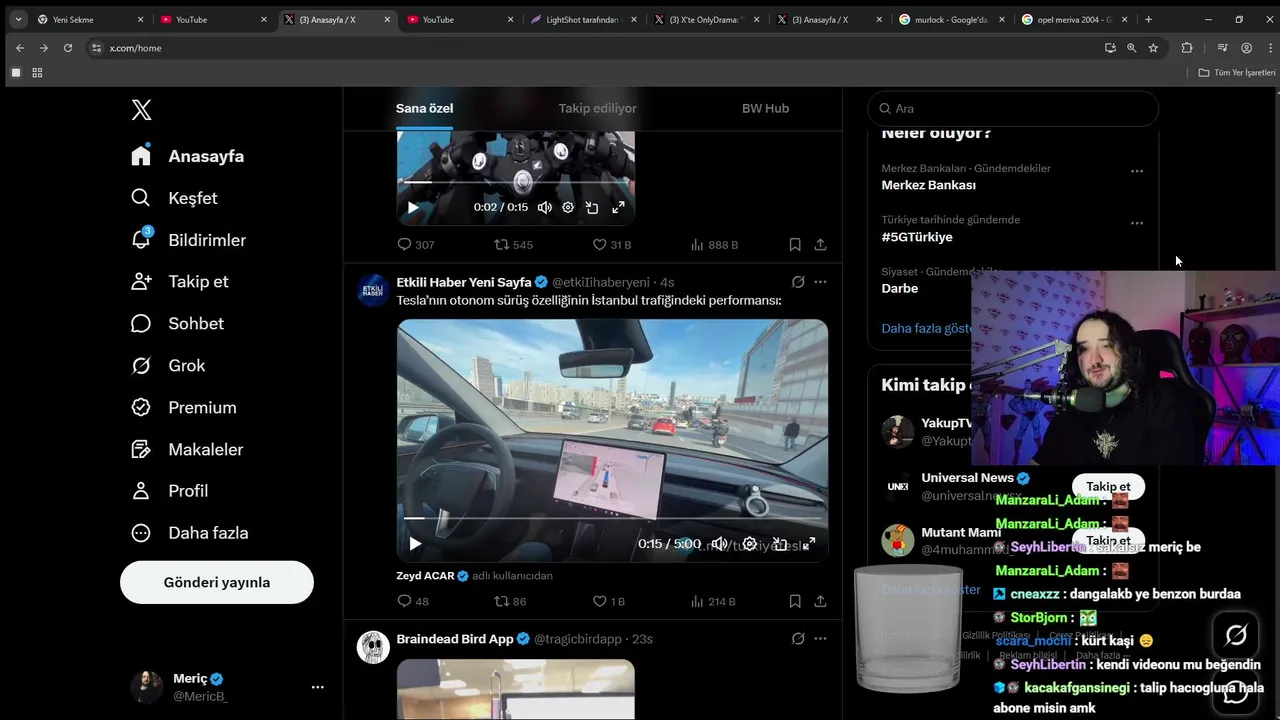The height and width of the screenshot is (720, 1280).
Task: Open settings gear on top video
Action: 568,207
